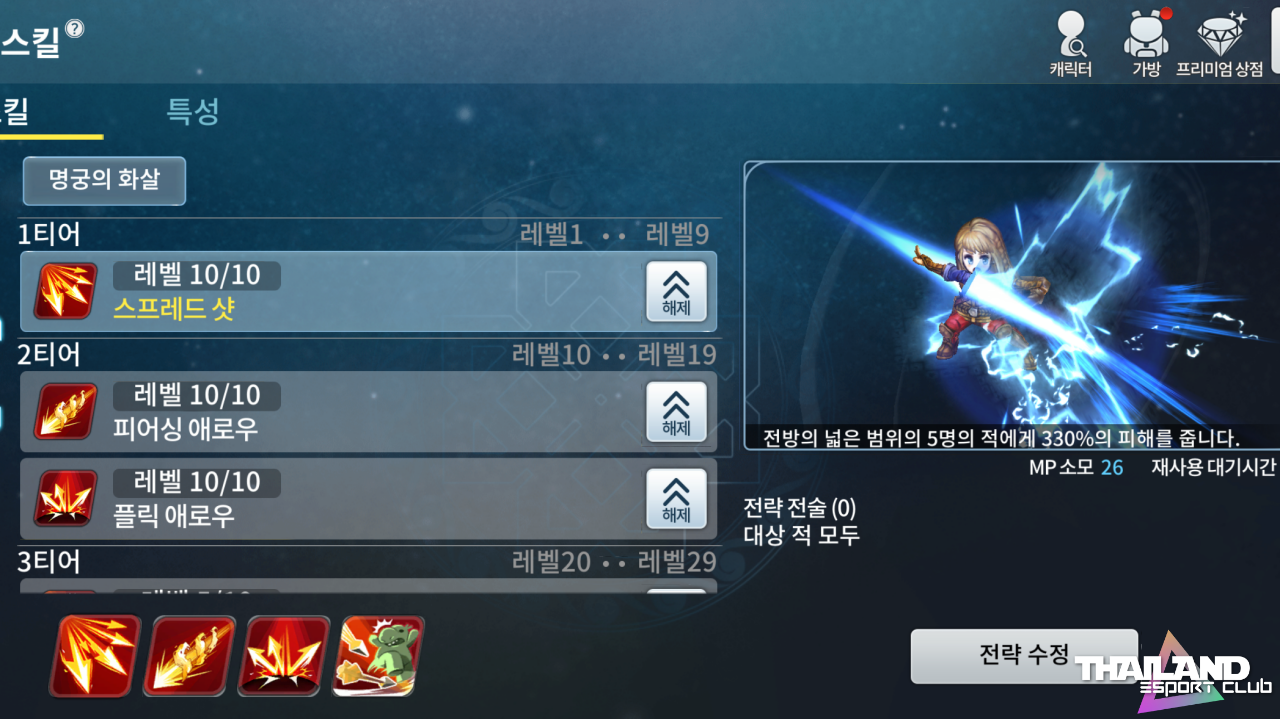The width and height of the screenshot is (1280, 719).
Task: Open the 가방 bag icon
Action: click(1146, 43)
